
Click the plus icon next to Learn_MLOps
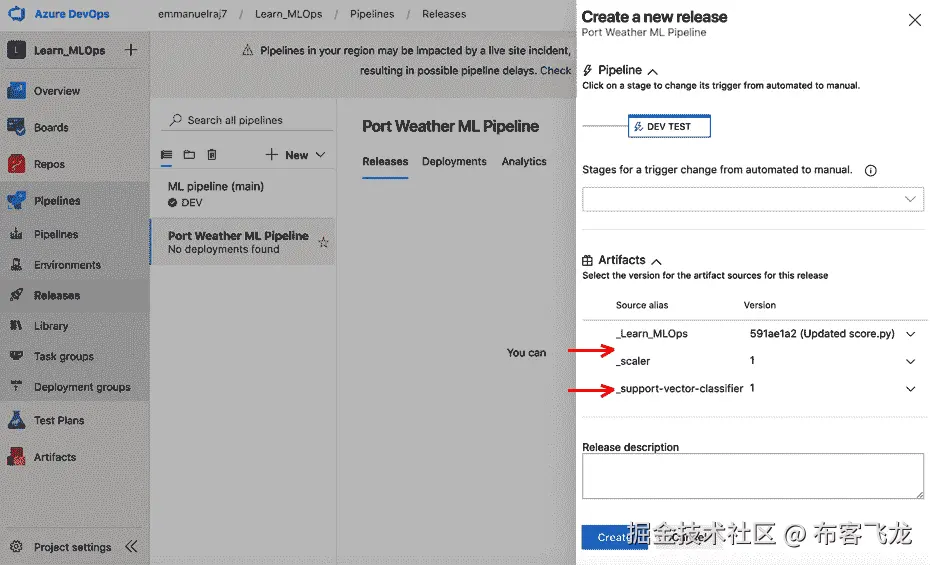point(131,50)
